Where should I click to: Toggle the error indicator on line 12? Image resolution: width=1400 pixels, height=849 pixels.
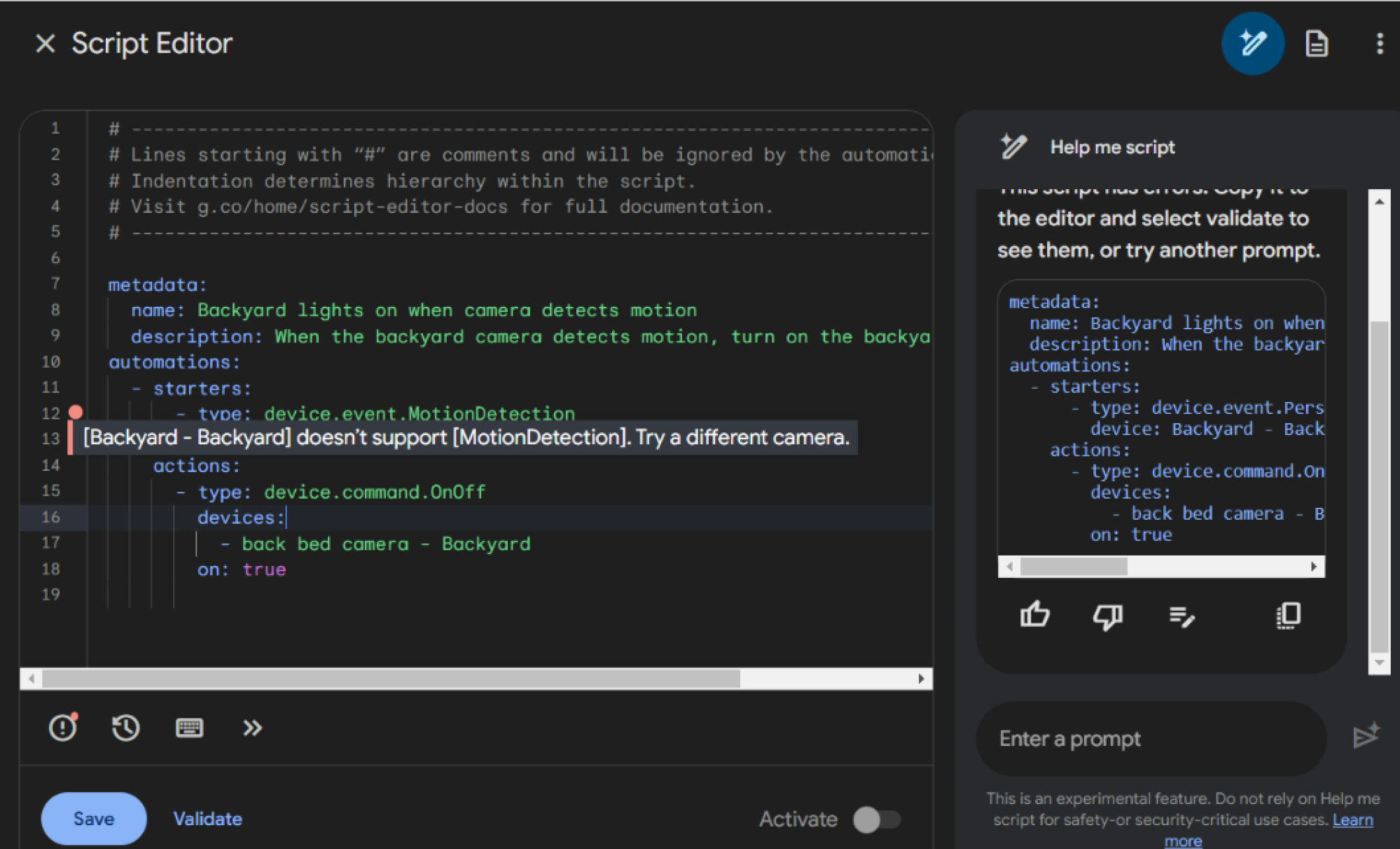pyautogui.click(x=76, y=413)
